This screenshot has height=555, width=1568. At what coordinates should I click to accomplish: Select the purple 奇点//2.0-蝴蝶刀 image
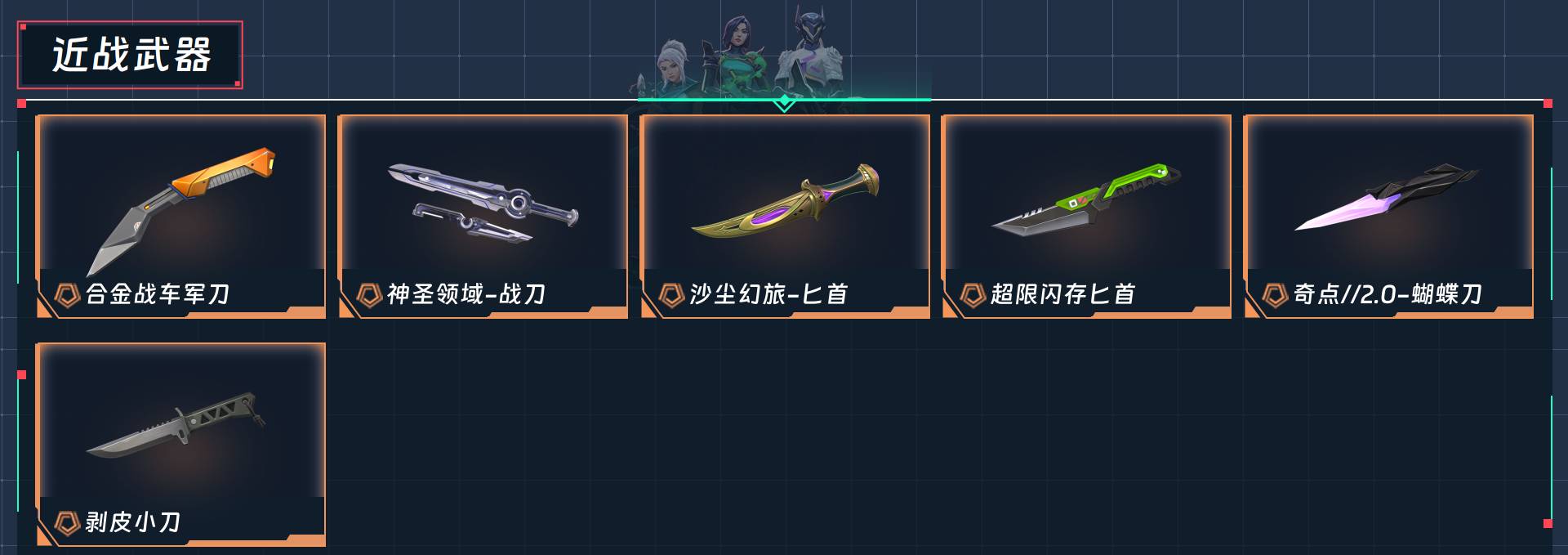pyautogui.click(x=1387, y=197)
